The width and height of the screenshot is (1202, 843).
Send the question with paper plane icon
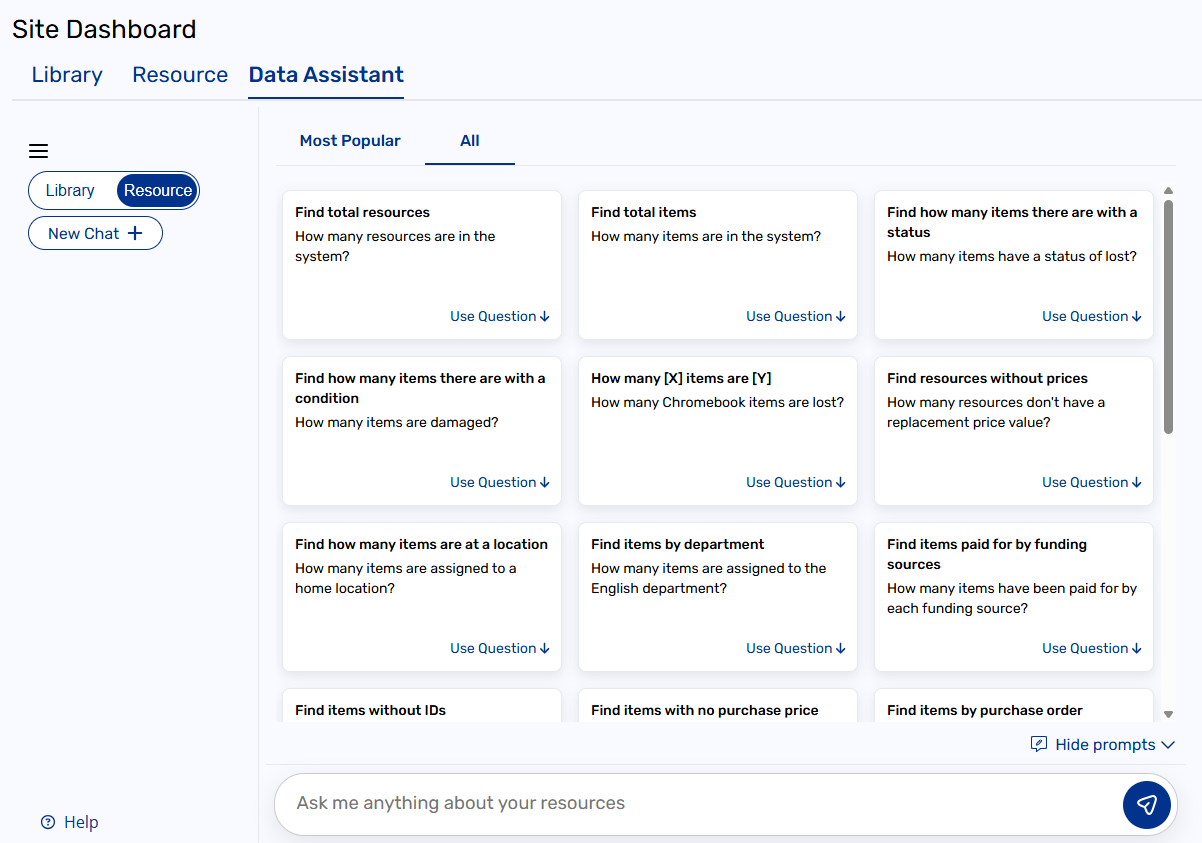(x=1147, y=805)
